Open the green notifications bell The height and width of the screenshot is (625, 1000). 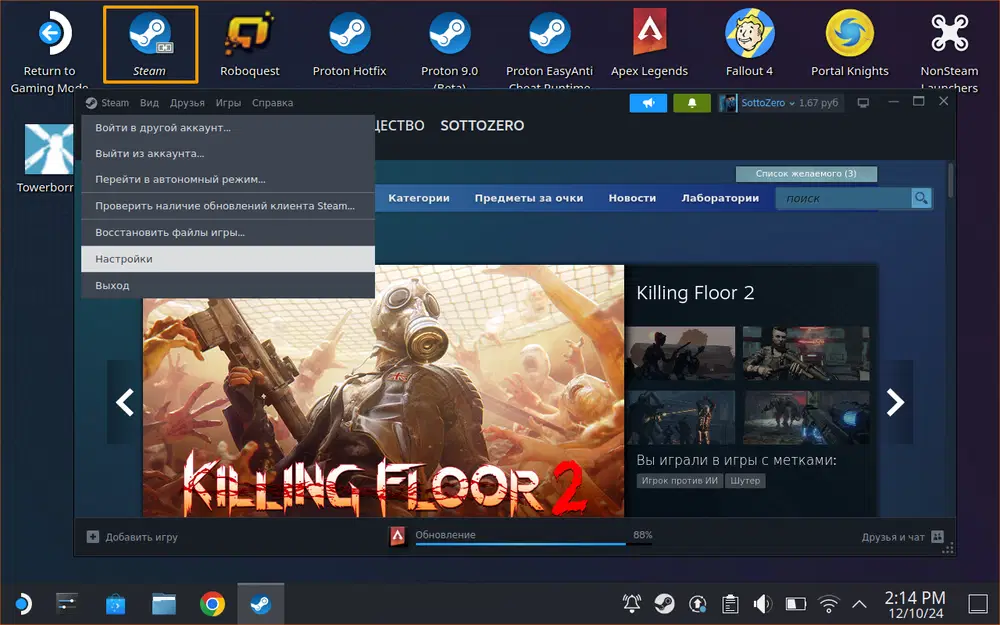pos(692,103)
